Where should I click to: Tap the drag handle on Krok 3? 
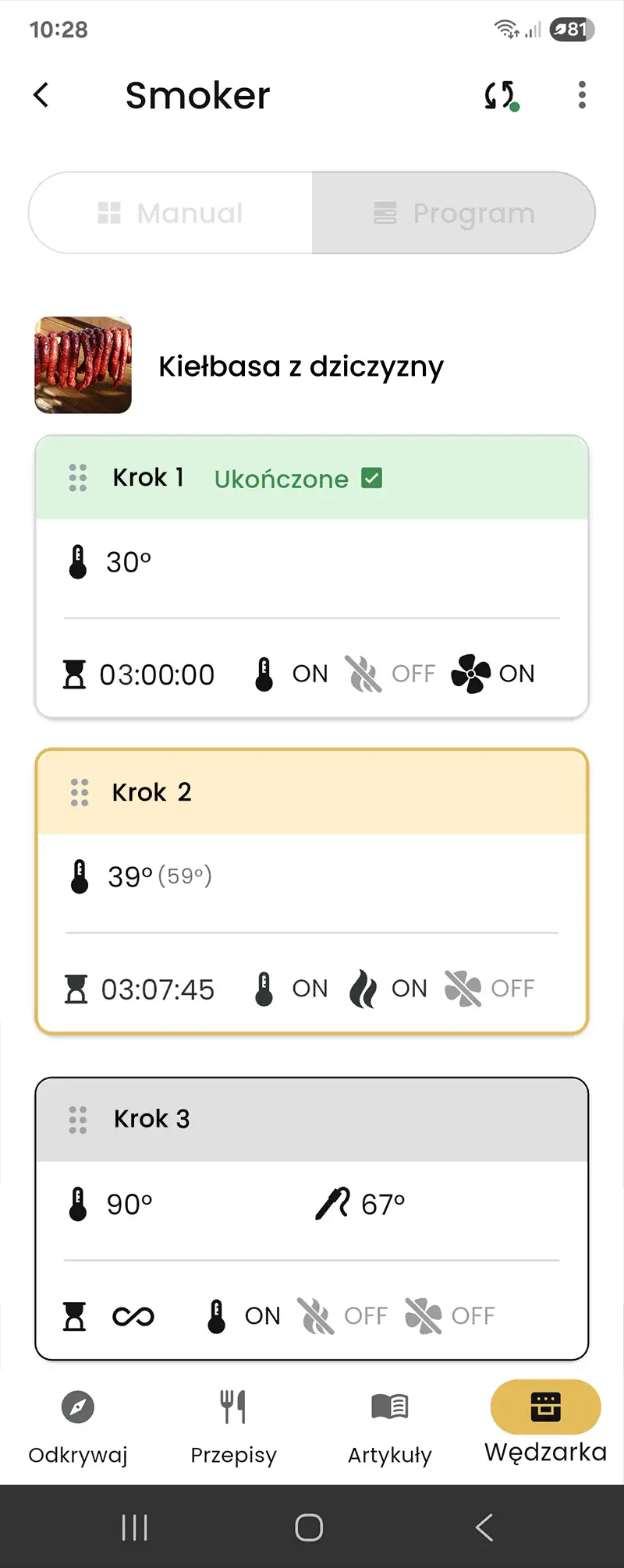[77, 1118]
